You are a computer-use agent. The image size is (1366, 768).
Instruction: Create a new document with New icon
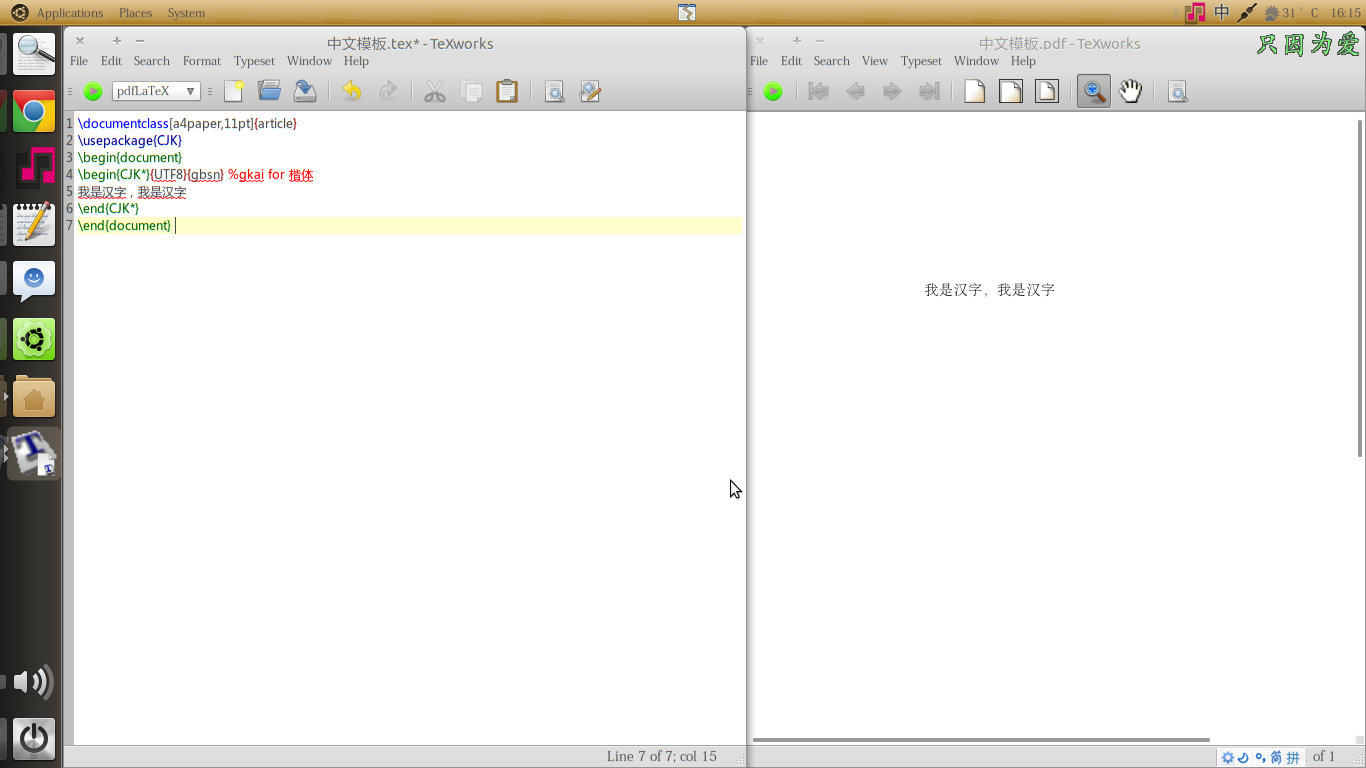point(233,91)
